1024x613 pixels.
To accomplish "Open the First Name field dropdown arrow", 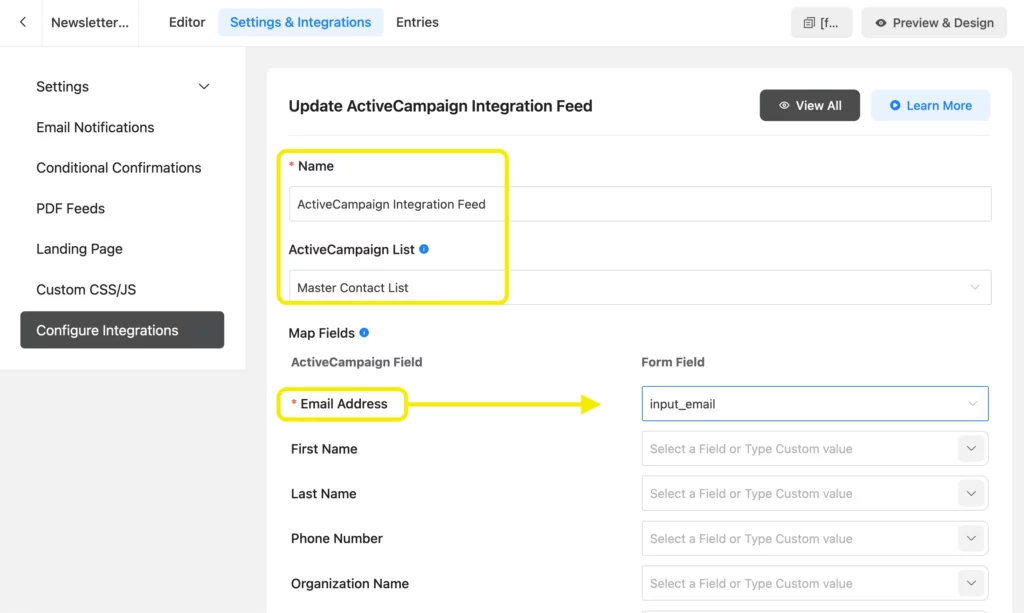I will pyautogui.click(x=971, y=449).
